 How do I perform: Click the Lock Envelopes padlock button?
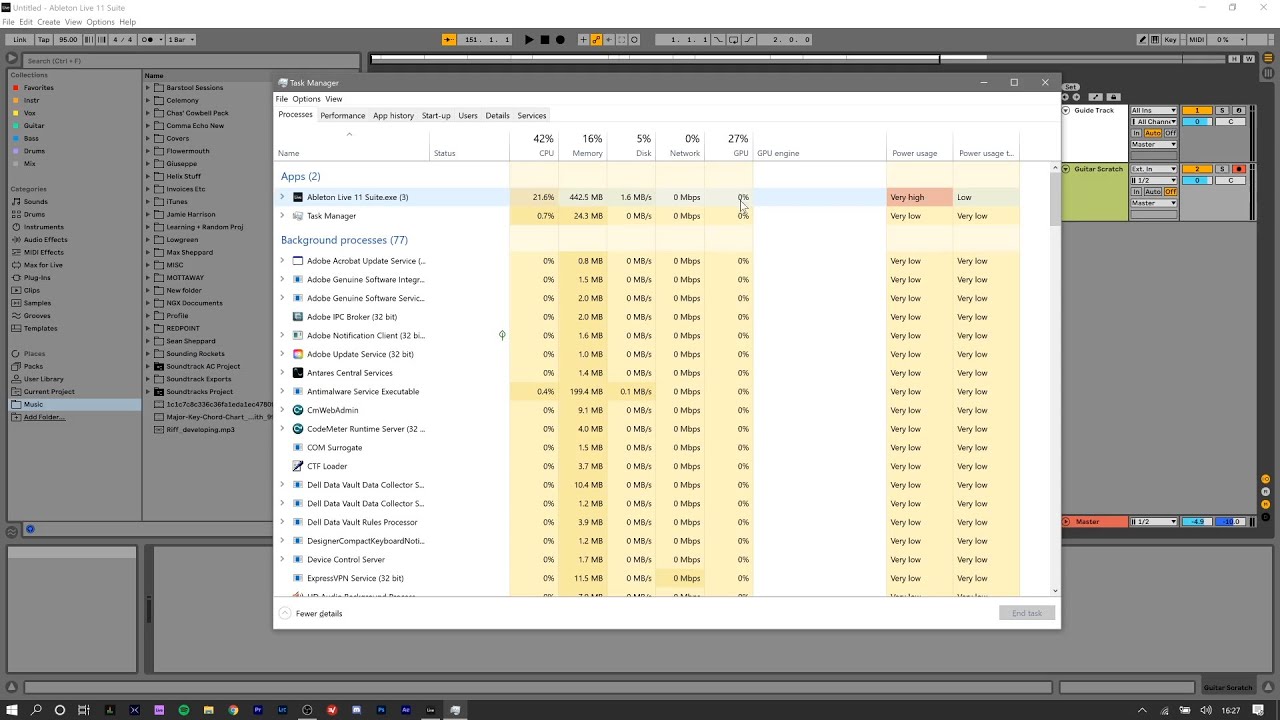coord(1113,97)
